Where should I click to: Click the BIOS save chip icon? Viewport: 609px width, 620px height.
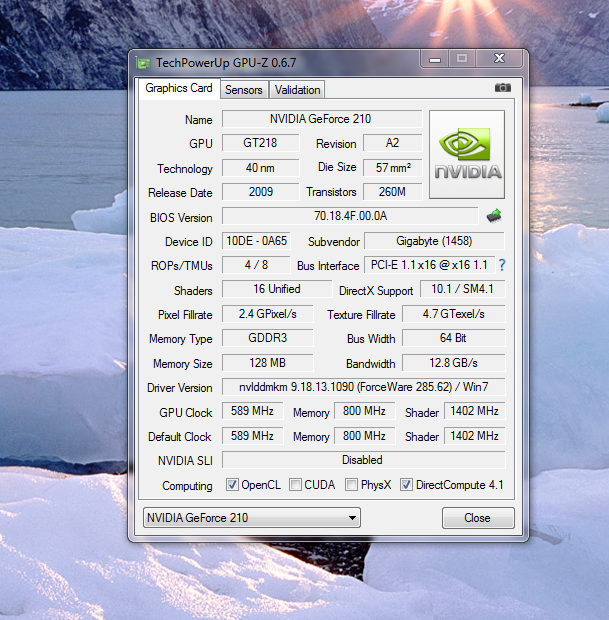point(494,216)
